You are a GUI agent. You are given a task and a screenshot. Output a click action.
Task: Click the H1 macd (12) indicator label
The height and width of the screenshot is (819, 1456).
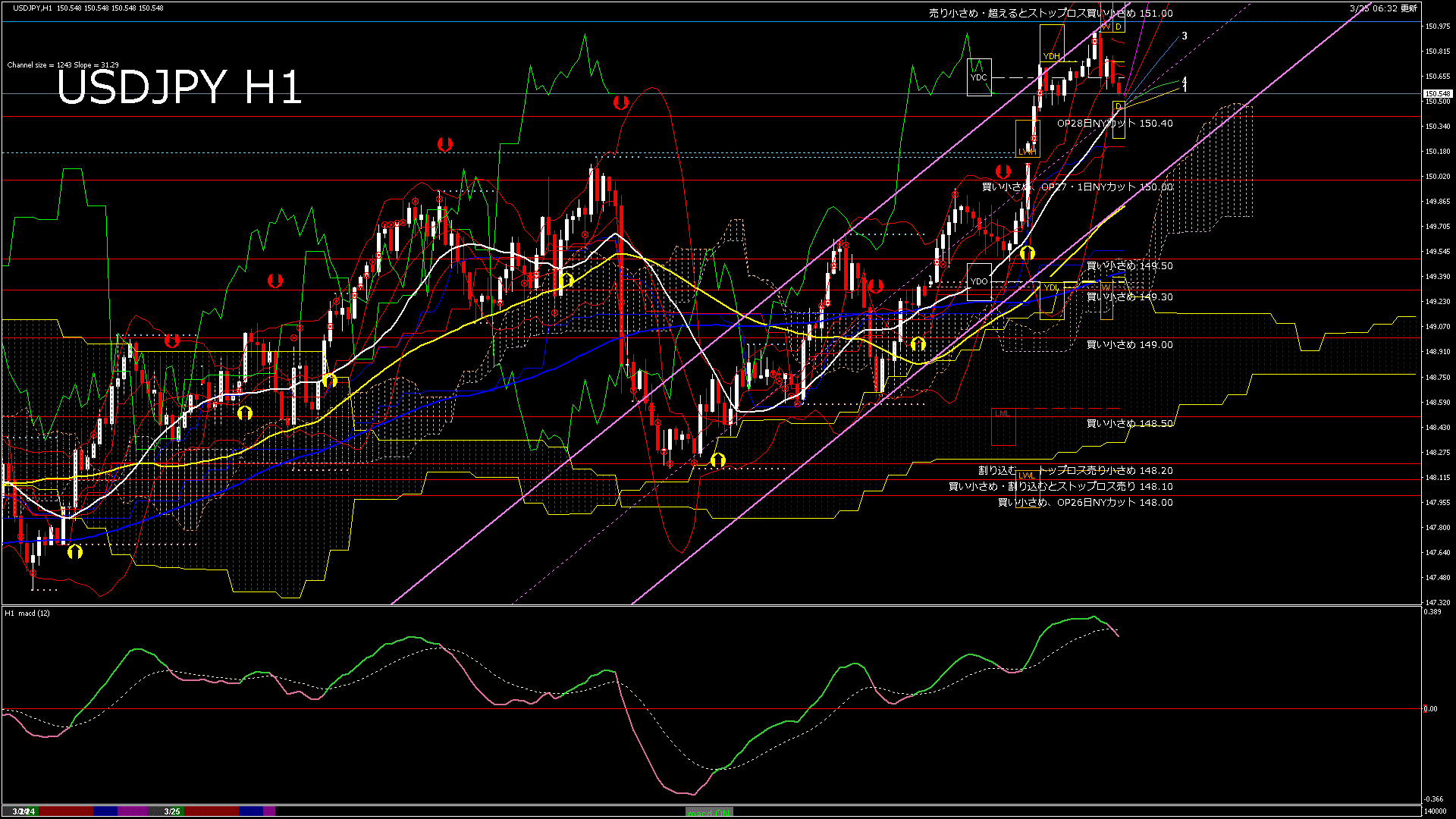[x=27, y=613]
